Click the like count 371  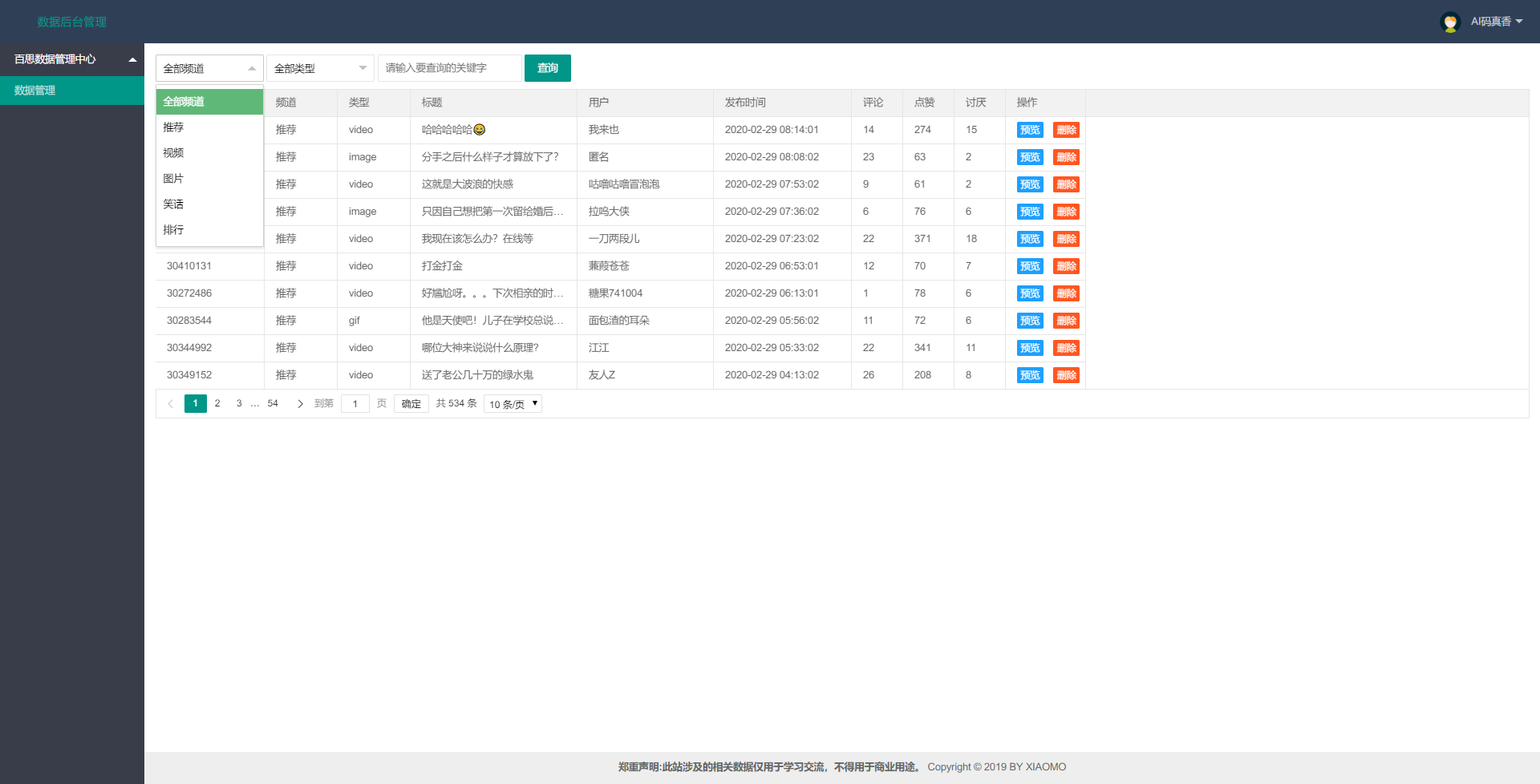tap(922, 239)
